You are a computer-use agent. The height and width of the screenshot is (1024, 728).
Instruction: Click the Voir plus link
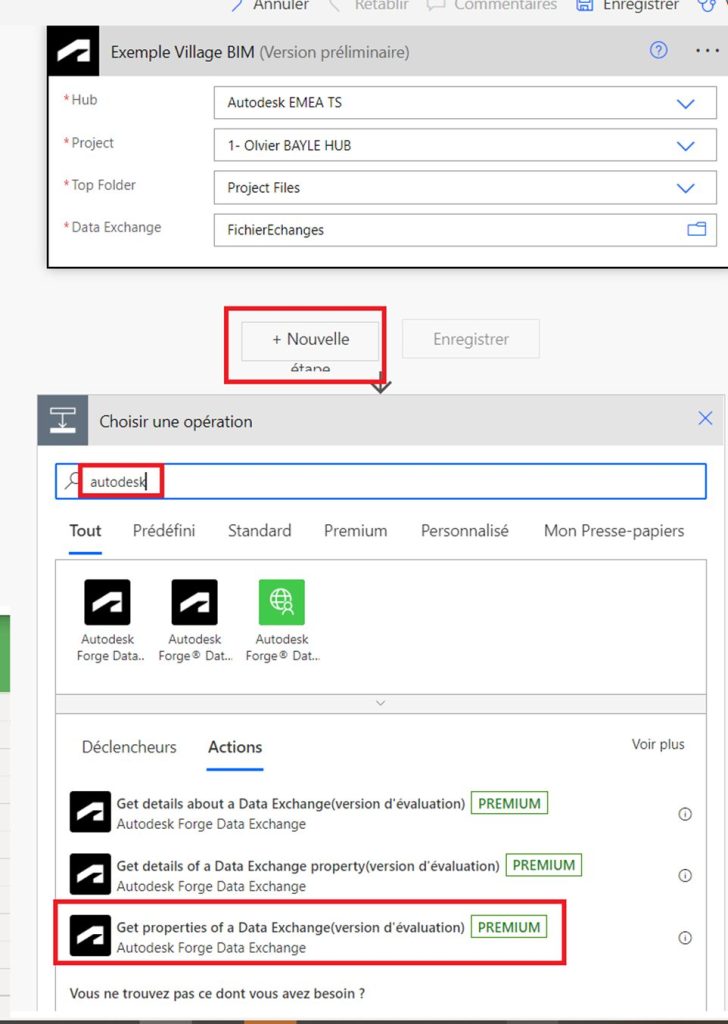click(x=658, y=744)
